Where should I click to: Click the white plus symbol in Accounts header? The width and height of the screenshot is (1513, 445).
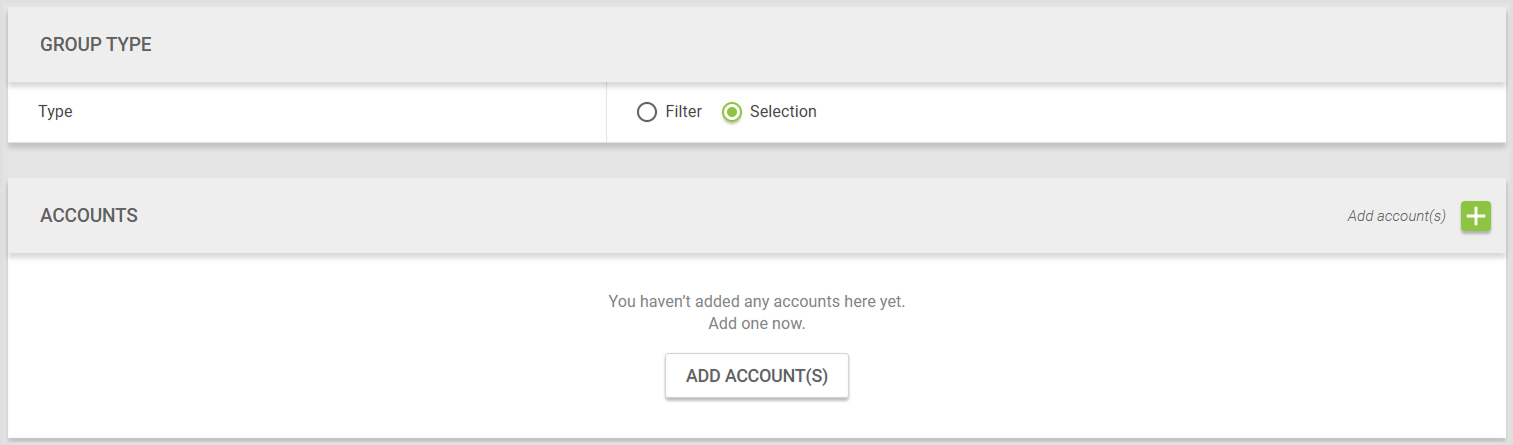click(x=1475, y=216)
